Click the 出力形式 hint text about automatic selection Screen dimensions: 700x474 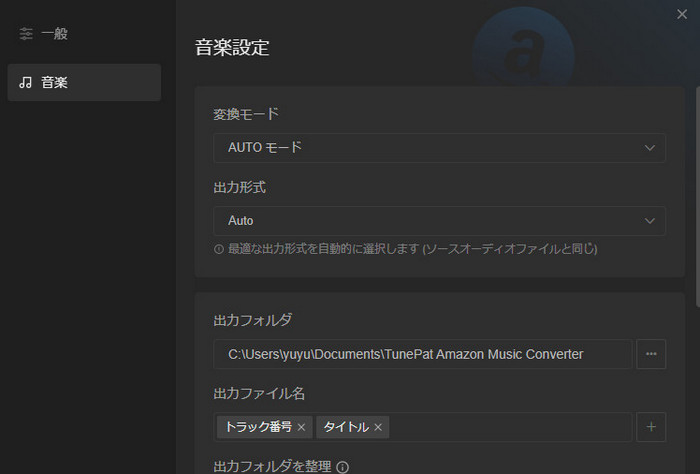click(413, 249)
